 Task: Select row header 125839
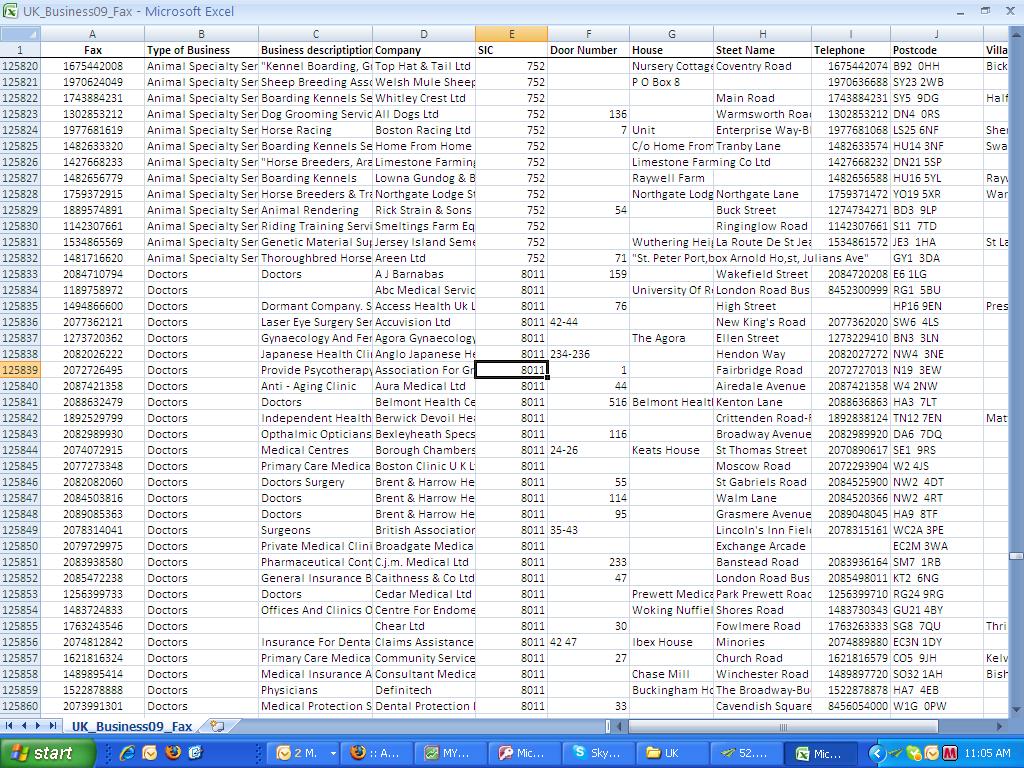coord(20,370)
